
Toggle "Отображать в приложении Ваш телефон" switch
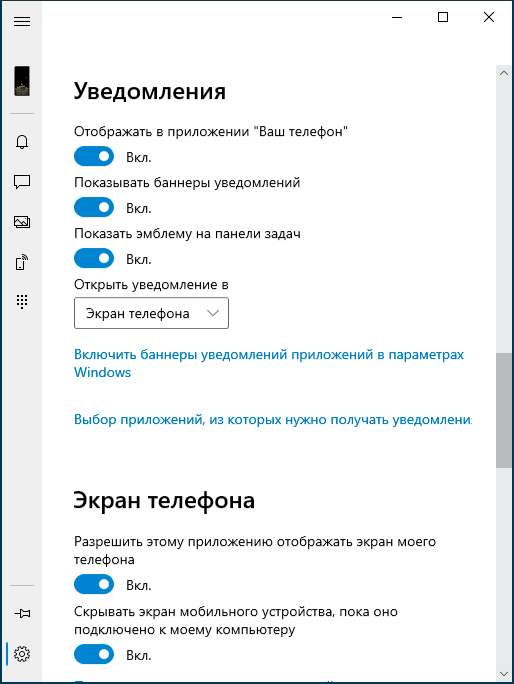point(94,156)
